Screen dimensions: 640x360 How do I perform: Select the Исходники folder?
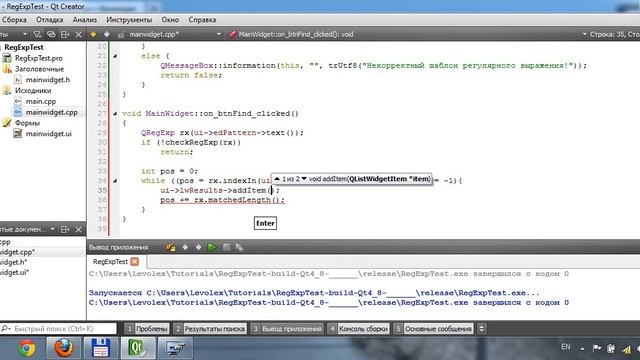click(33, 91)
